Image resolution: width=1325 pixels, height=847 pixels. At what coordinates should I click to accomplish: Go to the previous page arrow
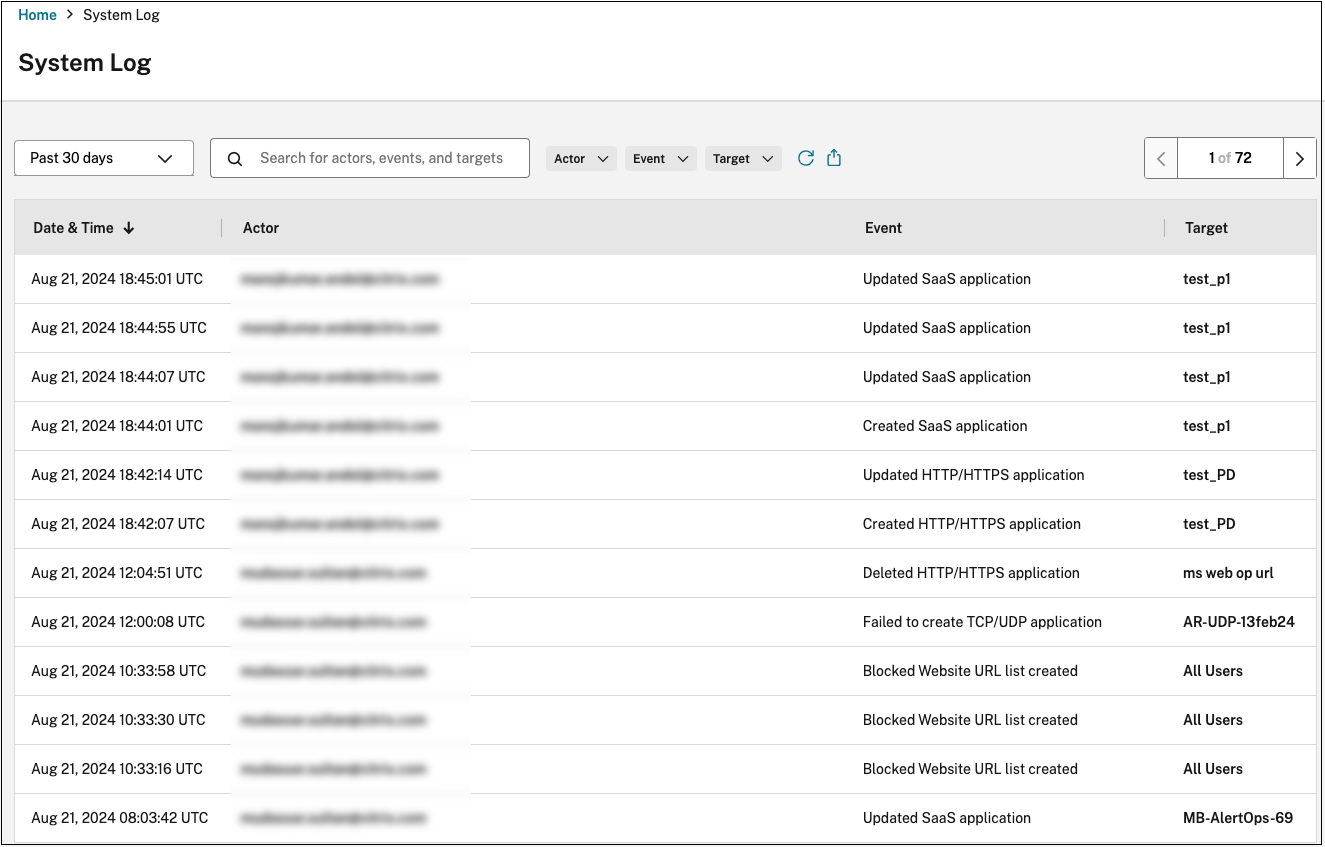tap(1161, 158)
